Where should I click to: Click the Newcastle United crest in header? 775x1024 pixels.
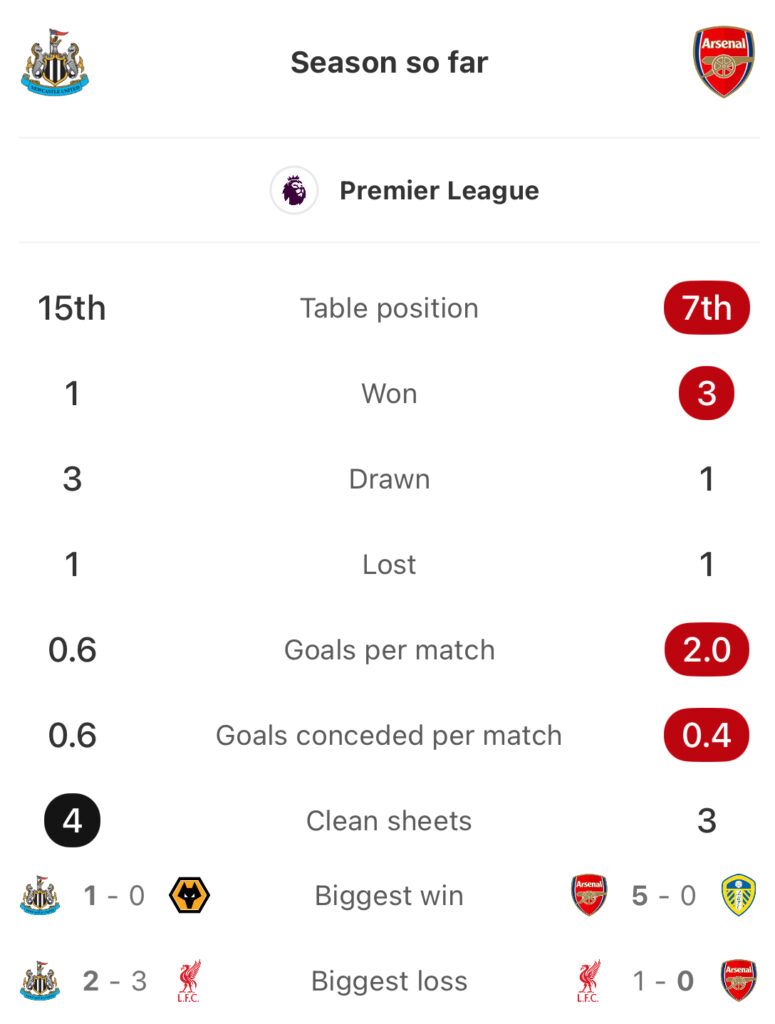[55, 63]
